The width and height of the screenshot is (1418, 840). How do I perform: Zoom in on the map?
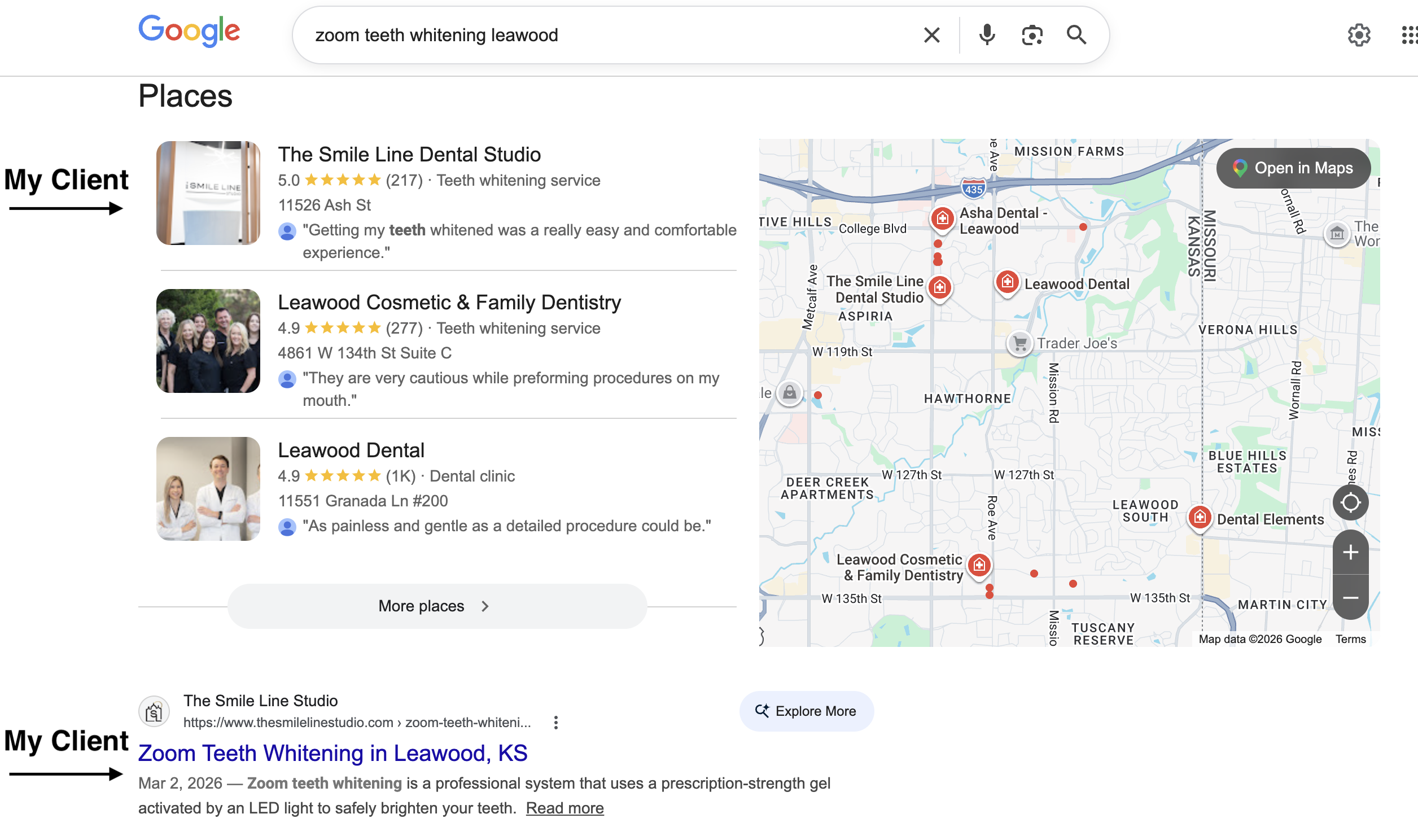coord(1351,552)
